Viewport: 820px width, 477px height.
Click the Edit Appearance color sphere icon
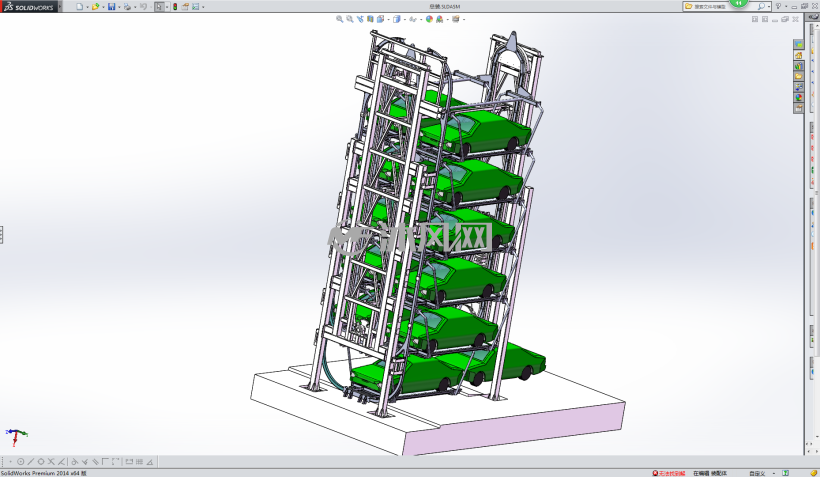(x=429, y=19)
